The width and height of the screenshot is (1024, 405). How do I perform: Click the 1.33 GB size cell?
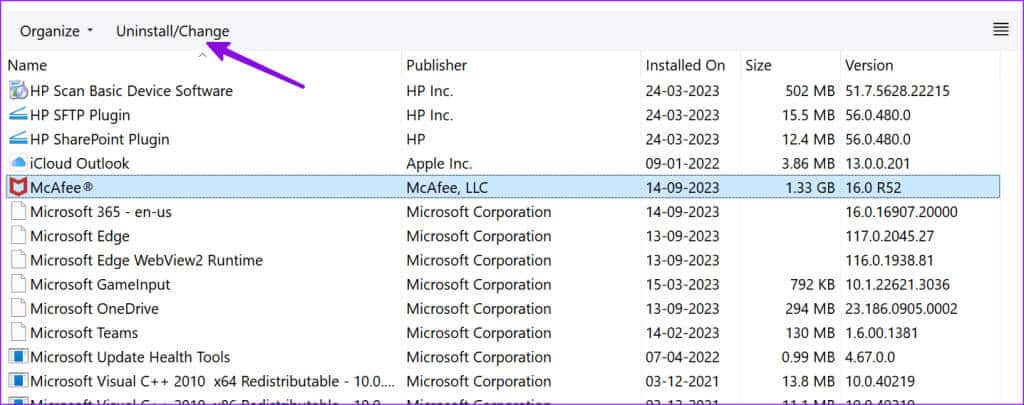tap(809, 187)
